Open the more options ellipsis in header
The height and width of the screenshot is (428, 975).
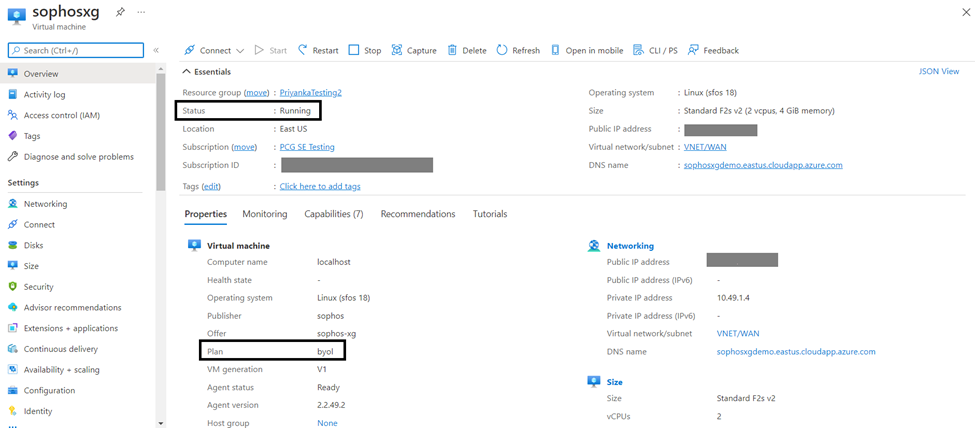141,12
